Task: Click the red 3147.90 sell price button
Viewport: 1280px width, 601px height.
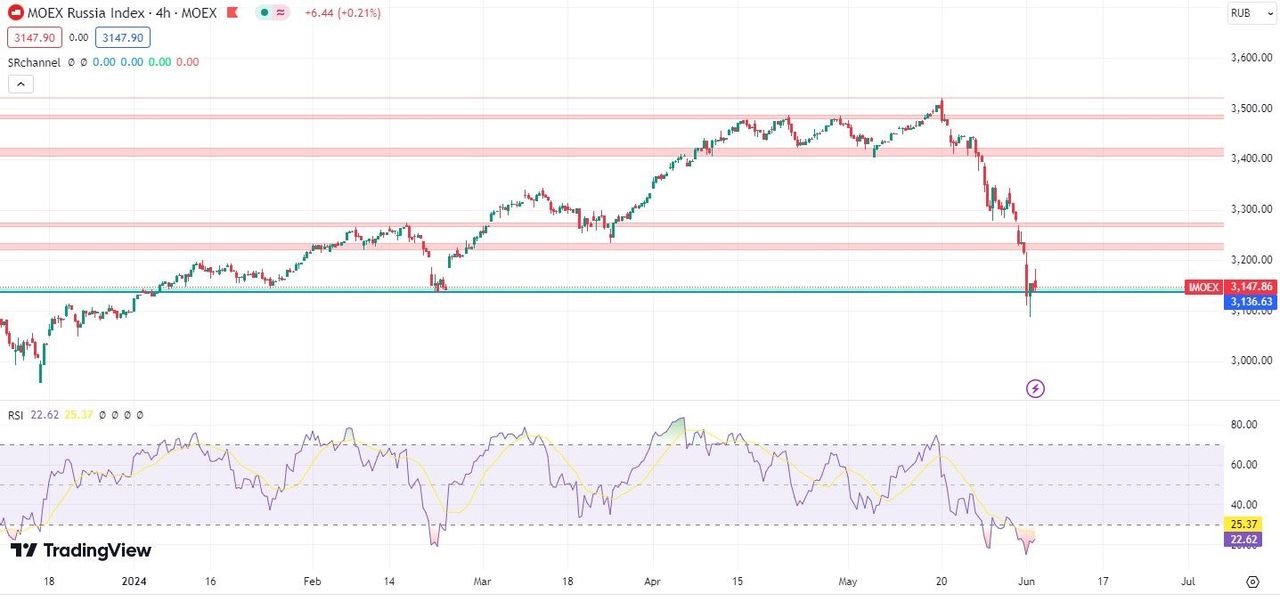Action: [x=35, y=37]
